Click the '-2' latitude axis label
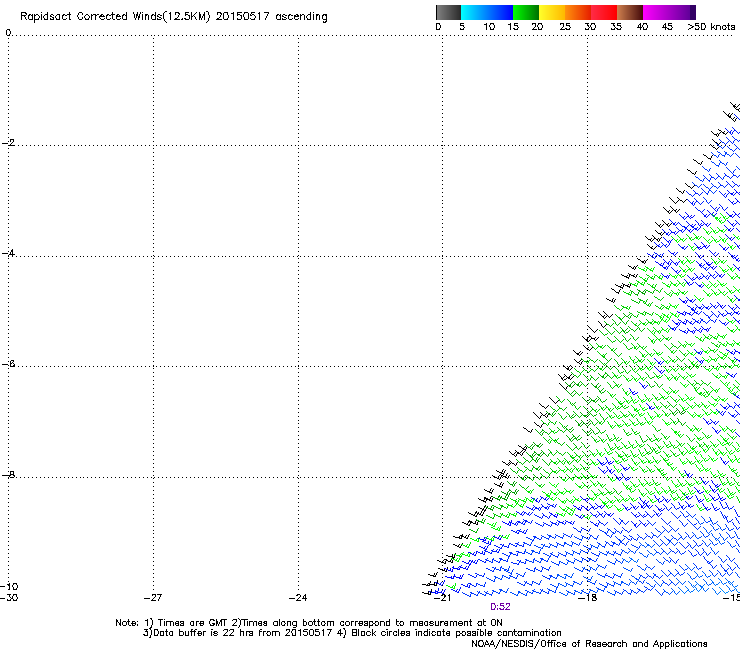740x650 pixels. point(8,143)
